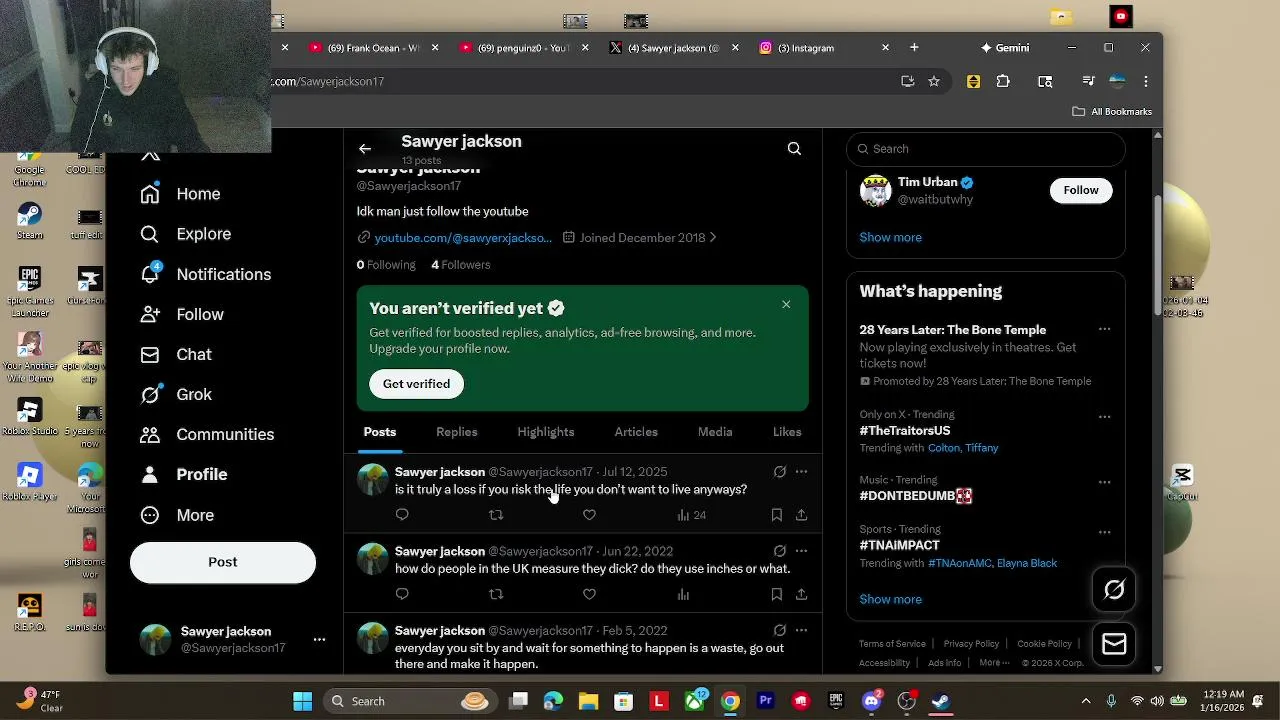Open the floating messages envelope button
Viewport: 1280px width, 720px height.
(x=1114, y=645)
